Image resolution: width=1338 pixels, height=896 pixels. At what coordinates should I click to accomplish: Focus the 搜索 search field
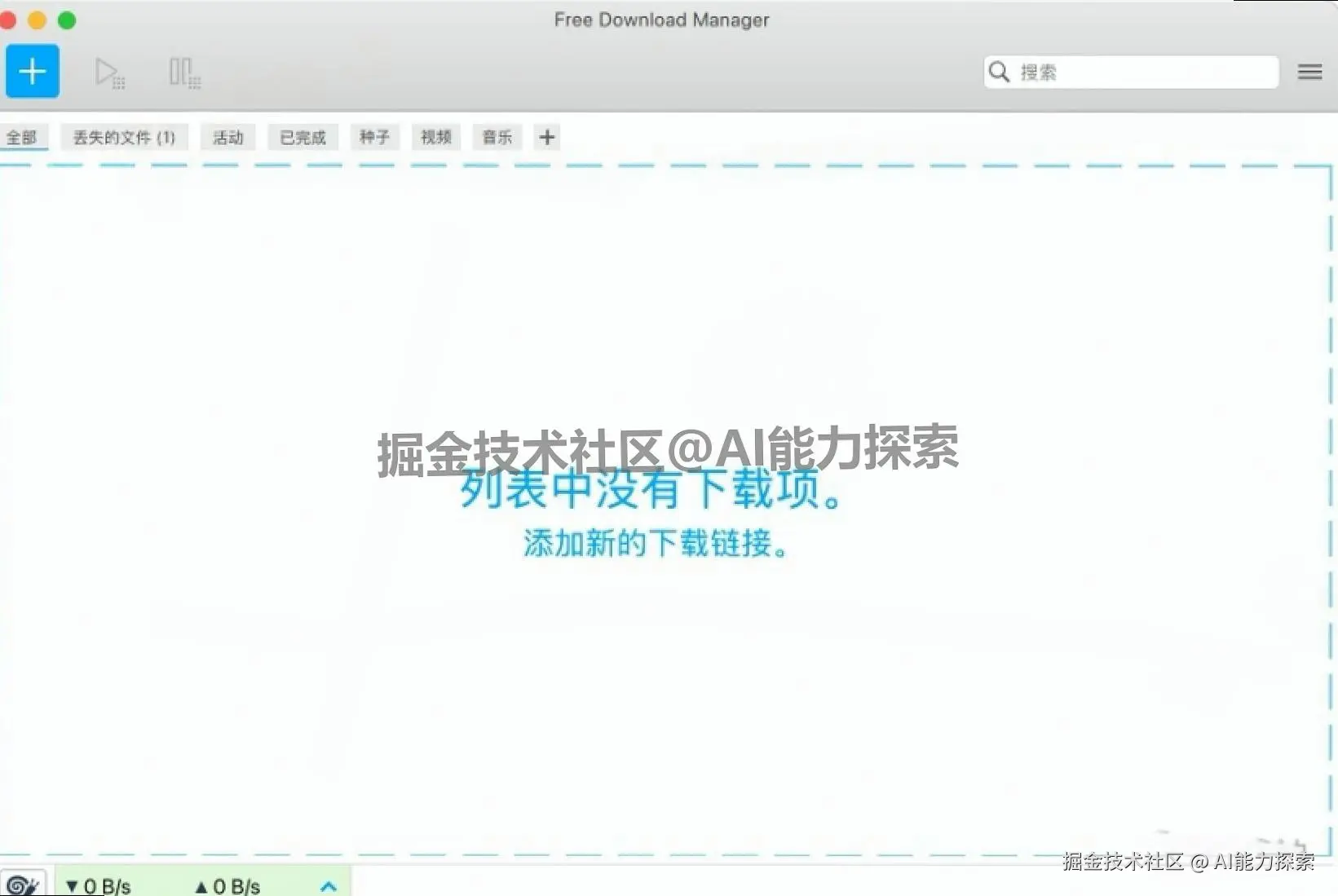pyautogui.click(x=1131, y=72)
